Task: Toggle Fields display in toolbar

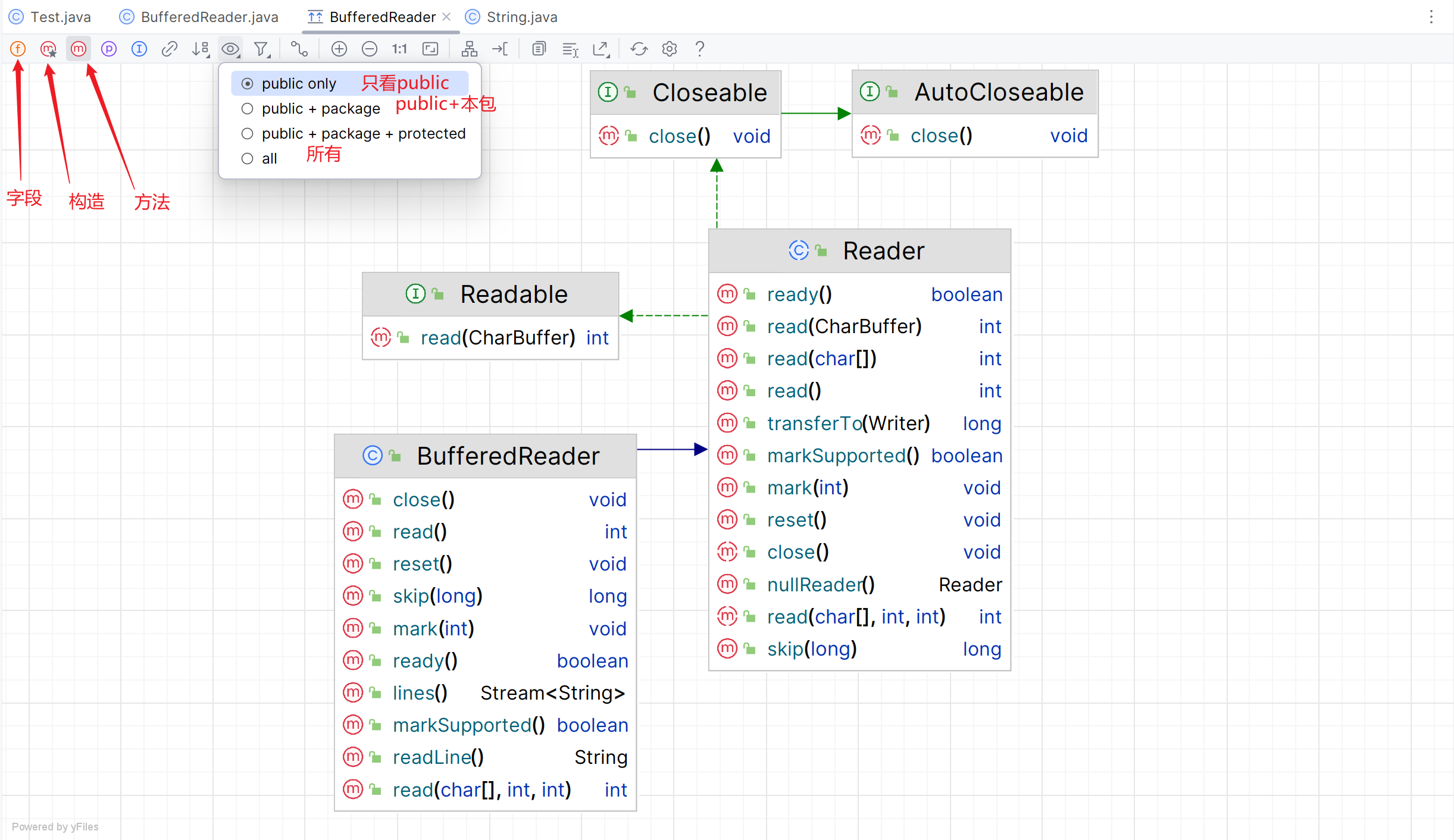Action: pyautogui.click(x=18, y=49)
